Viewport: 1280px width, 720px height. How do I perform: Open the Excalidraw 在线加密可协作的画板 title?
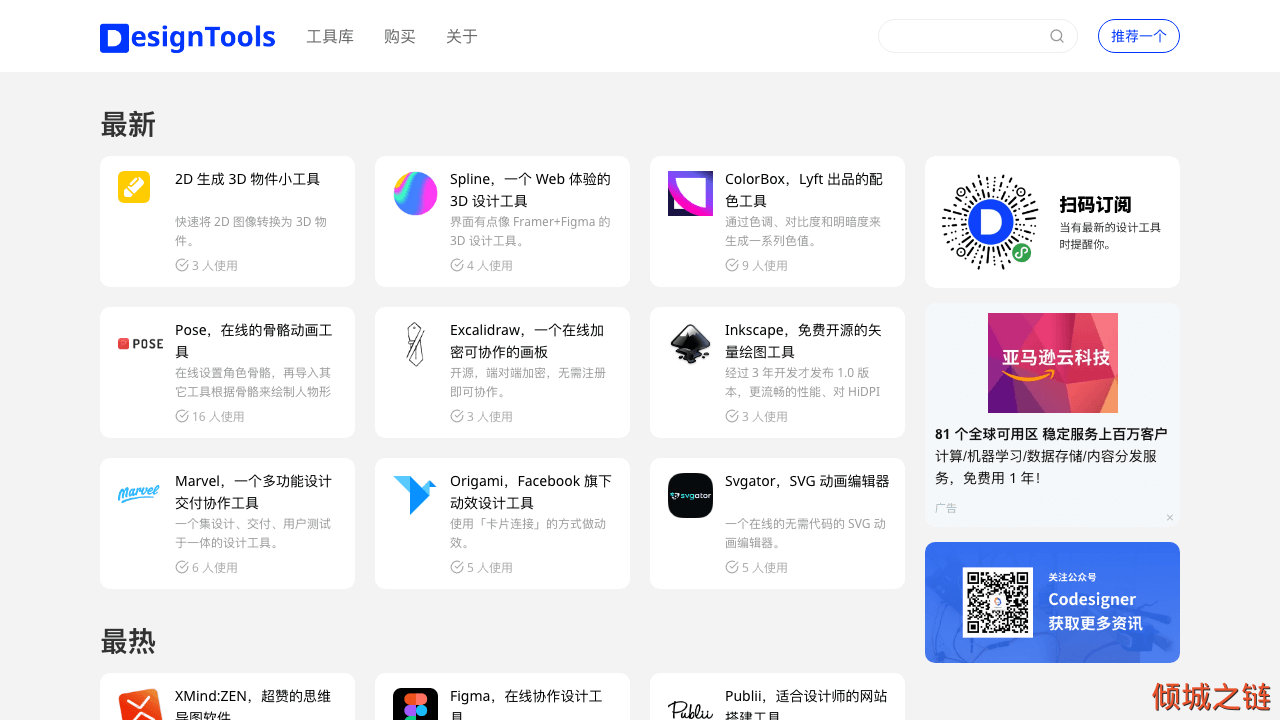pos(527,341)
